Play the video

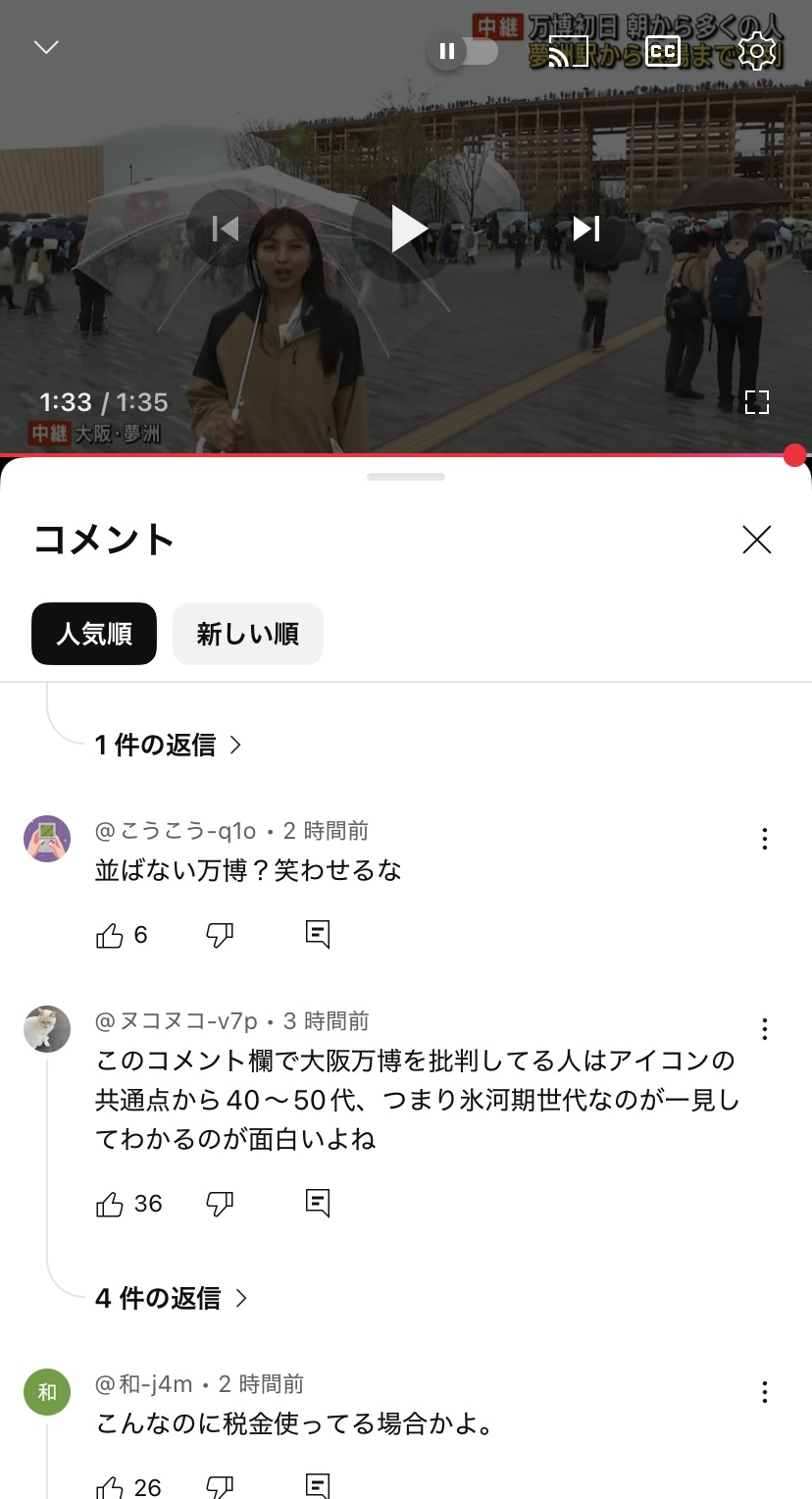[x=406, y=229]
